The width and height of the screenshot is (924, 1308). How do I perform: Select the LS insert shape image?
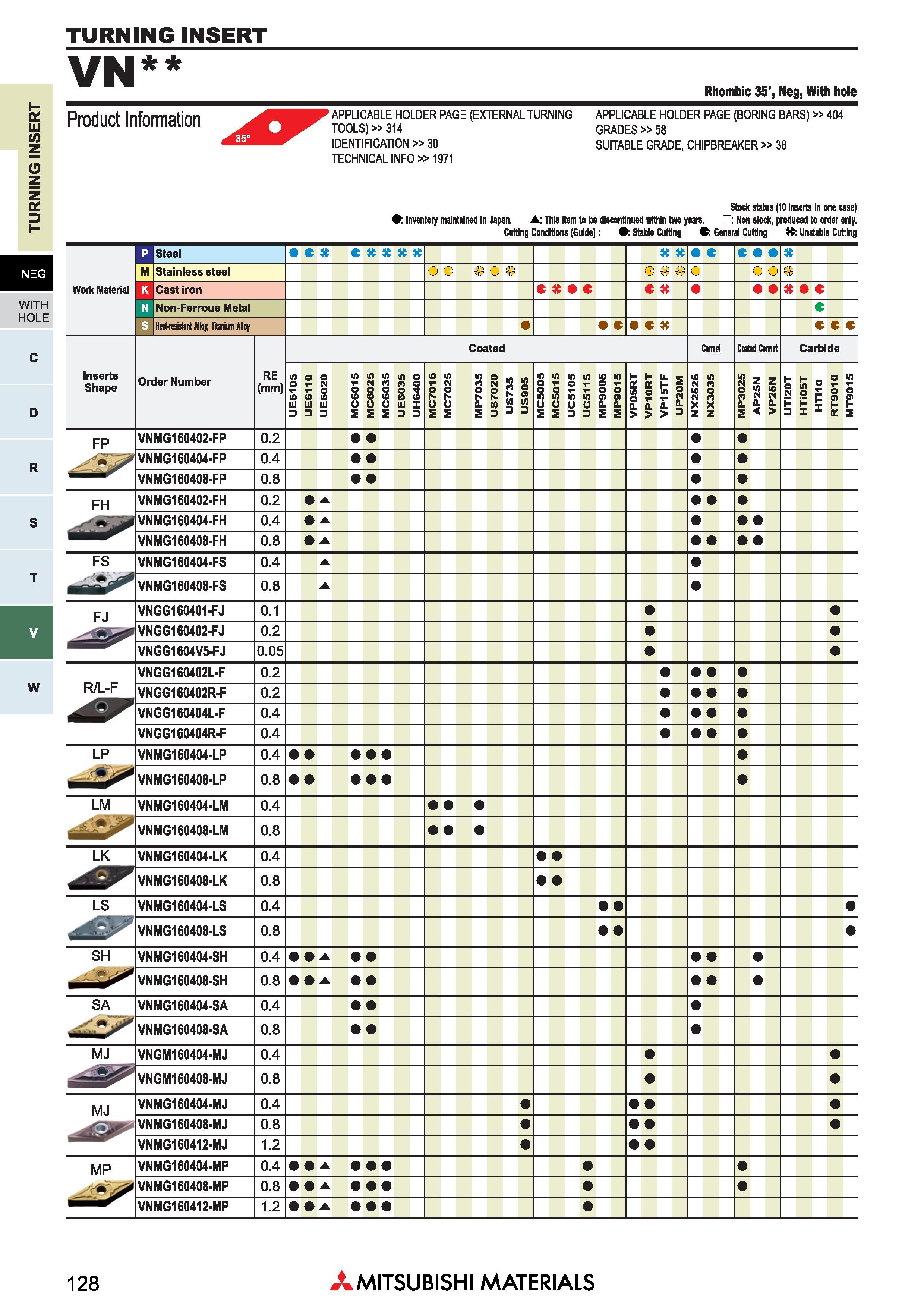(x=101, y=927)
